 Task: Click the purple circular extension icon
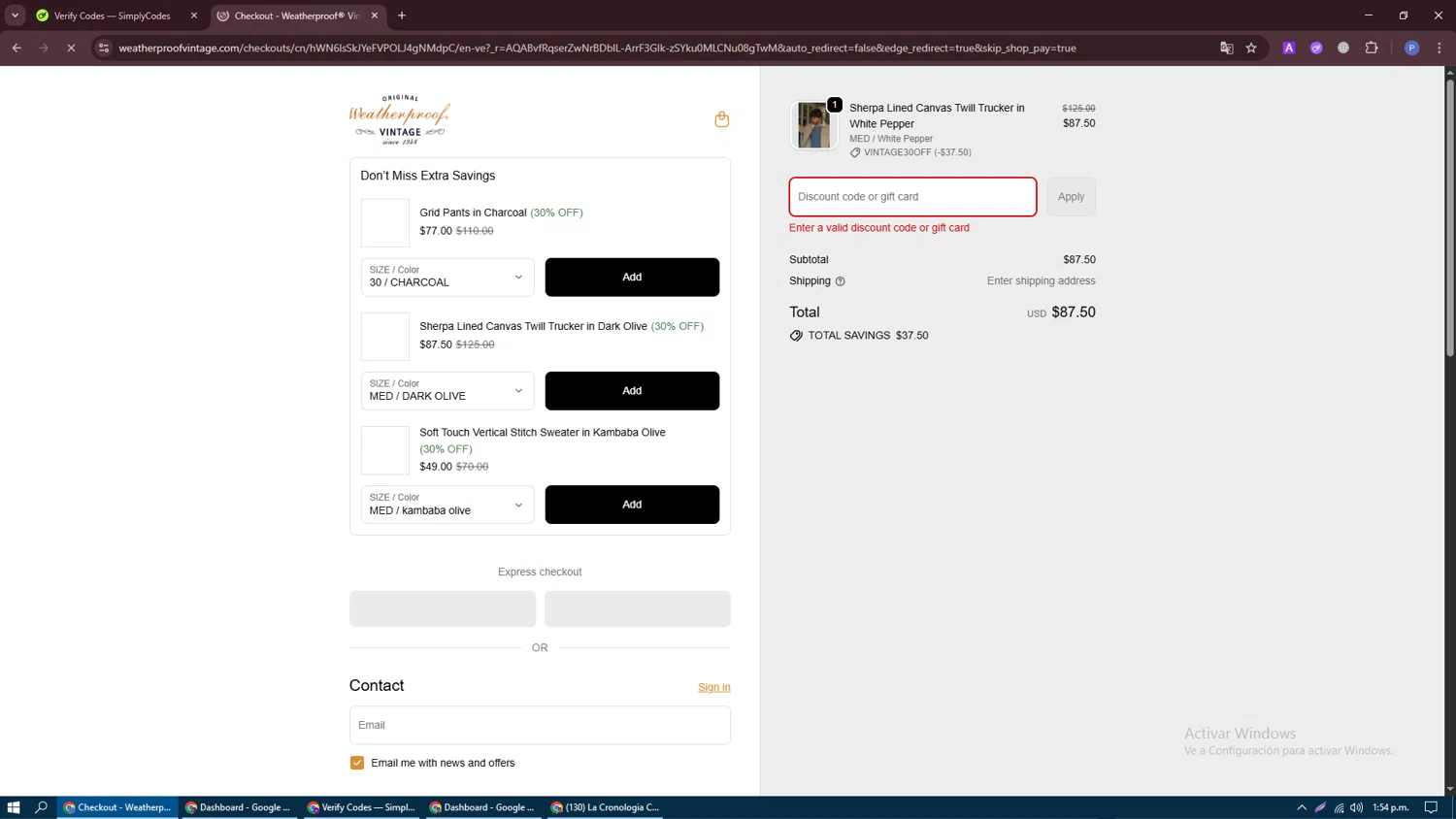pyautogui.click(x=1316, y=48)
